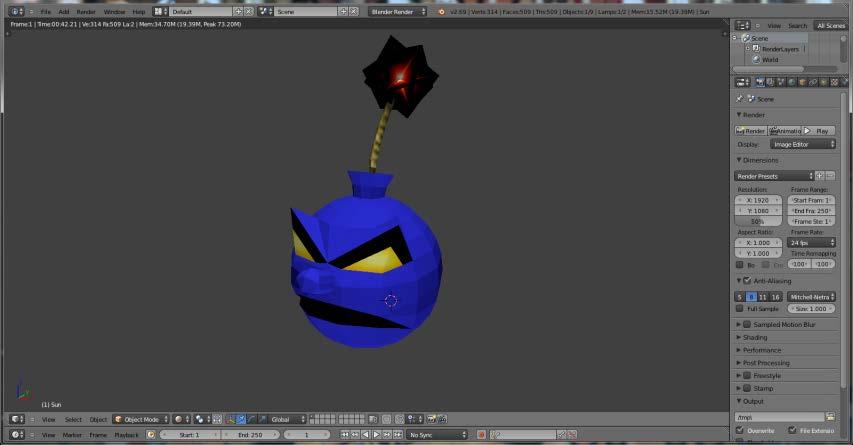Toggle the 3D manipulator widget icon

pyautogui.click(x=231, y=419)
